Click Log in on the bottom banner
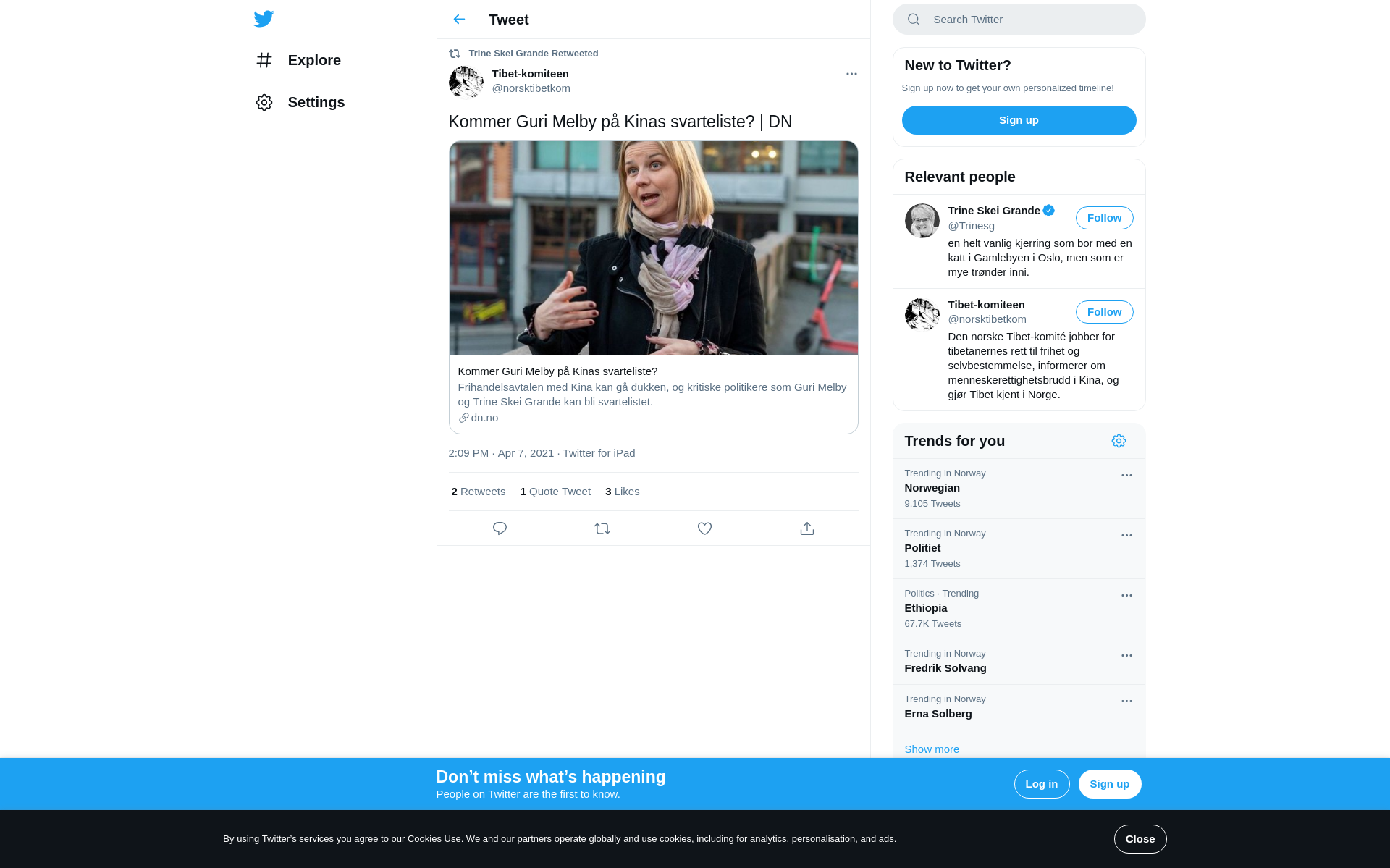1390x868 pixels. click(x=1041, y=784)
